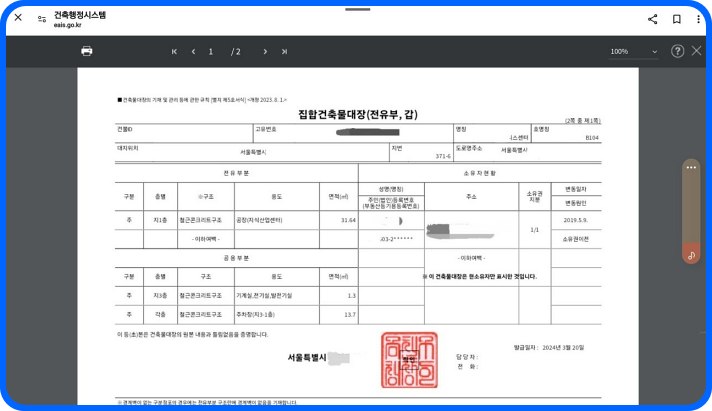Image resolution: width=712 pixels, height=411 pixels.
Task: Select the 지3층 floor cell
Action: 160,295
